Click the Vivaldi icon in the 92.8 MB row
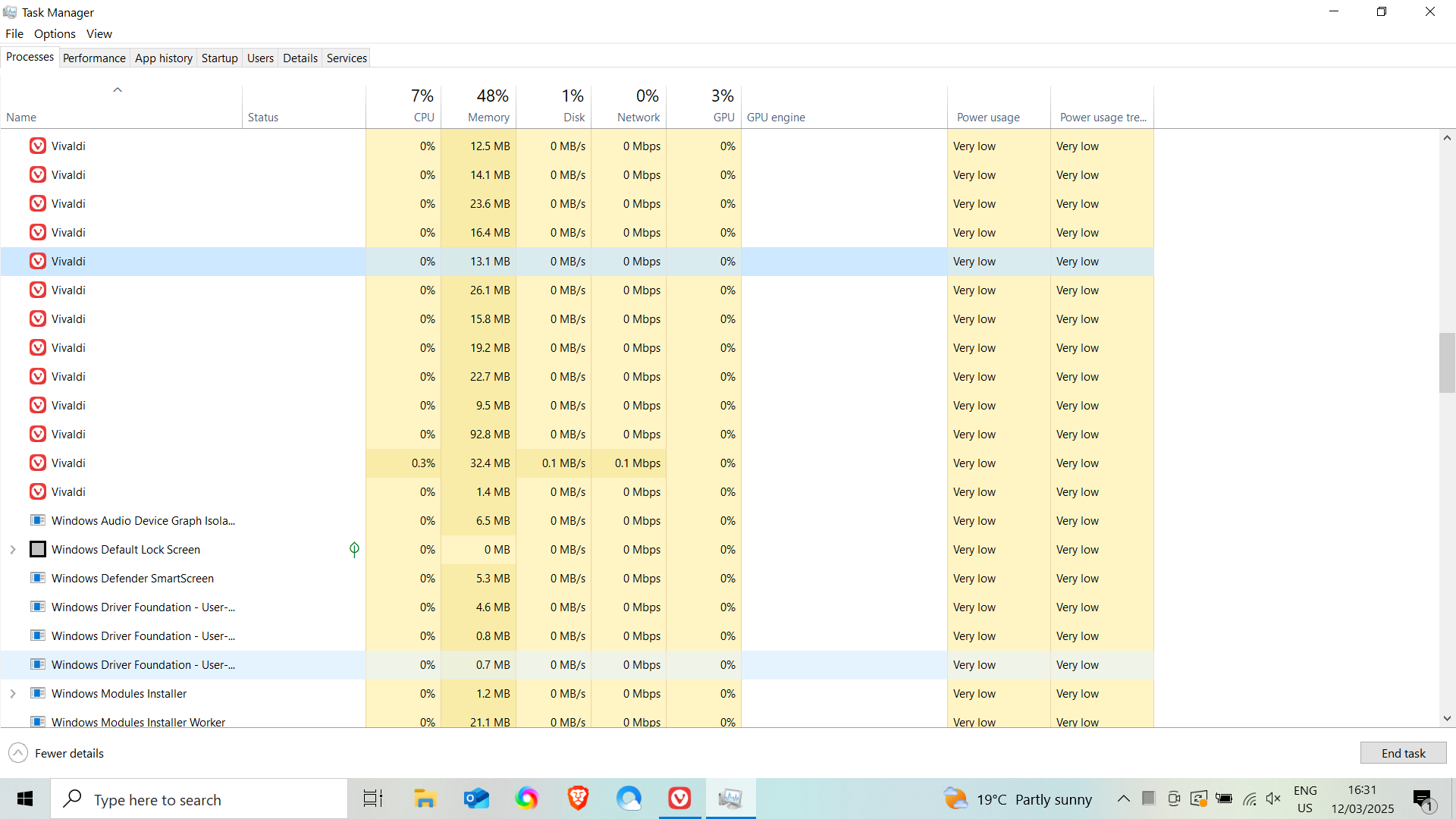This screenshot has height=819, width=1456. (38, 434)
